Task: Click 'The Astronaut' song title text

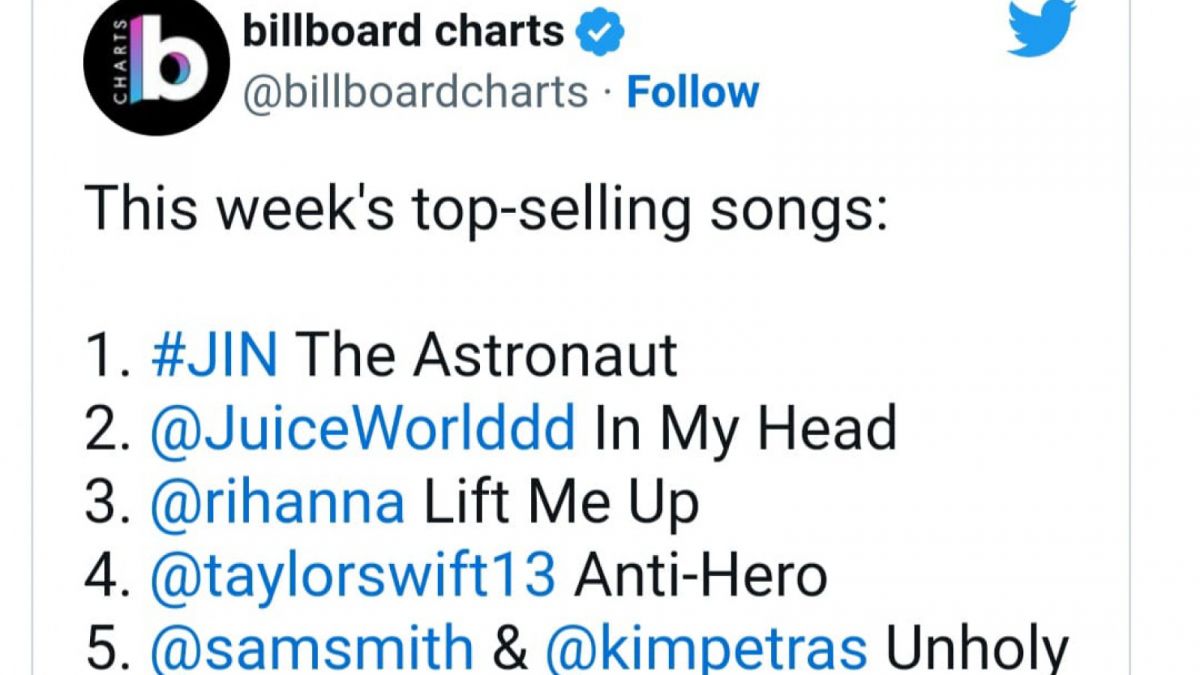Action: click(490, 354)
